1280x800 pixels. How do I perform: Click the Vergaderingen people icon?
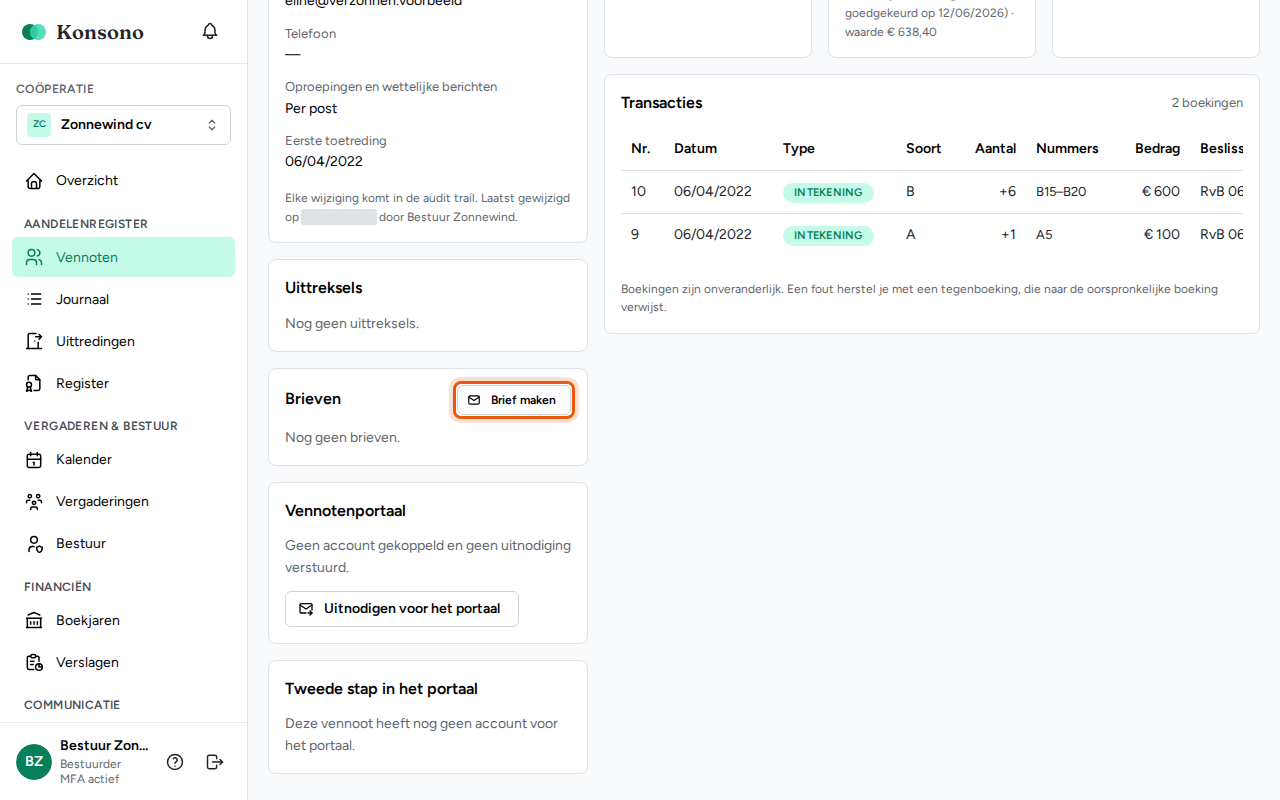[34, 502]
